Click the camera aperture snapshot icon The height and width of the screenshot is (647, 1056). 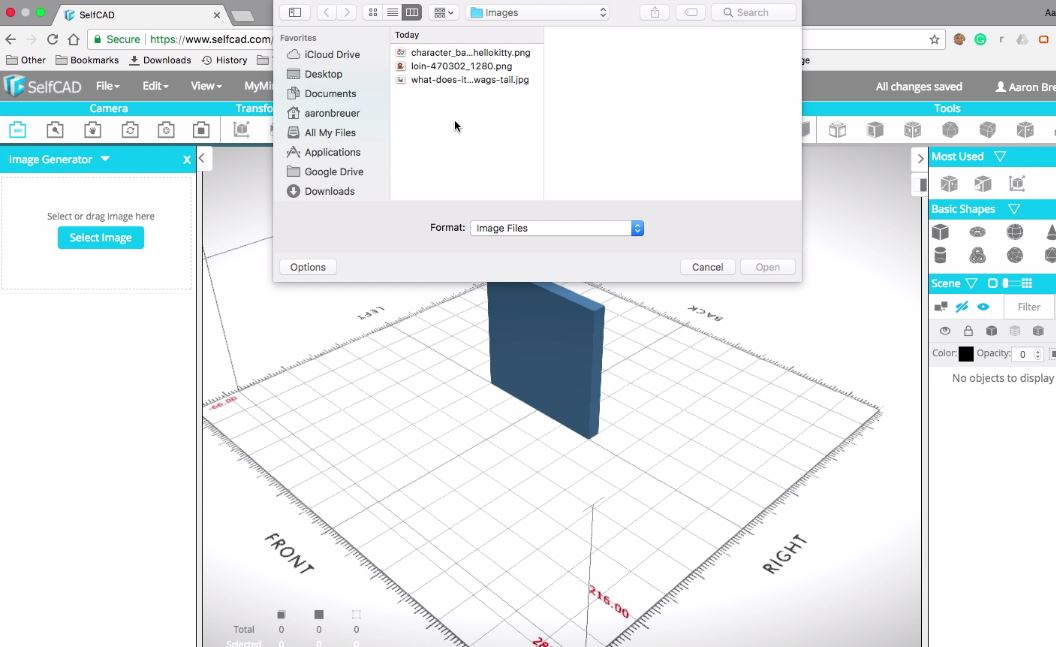click(166, 129)
